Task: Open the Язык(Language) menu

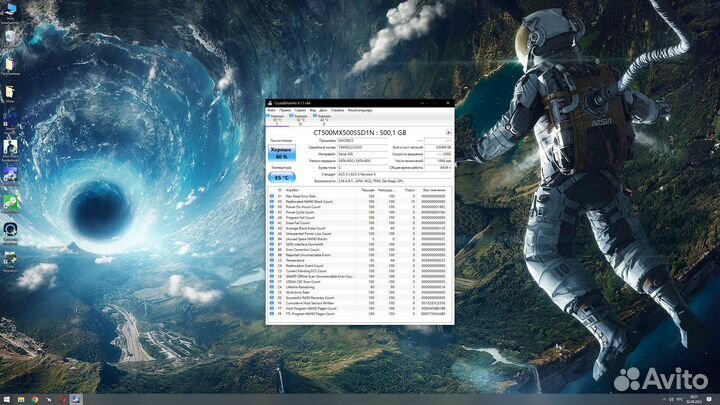Action: [360, 110]
